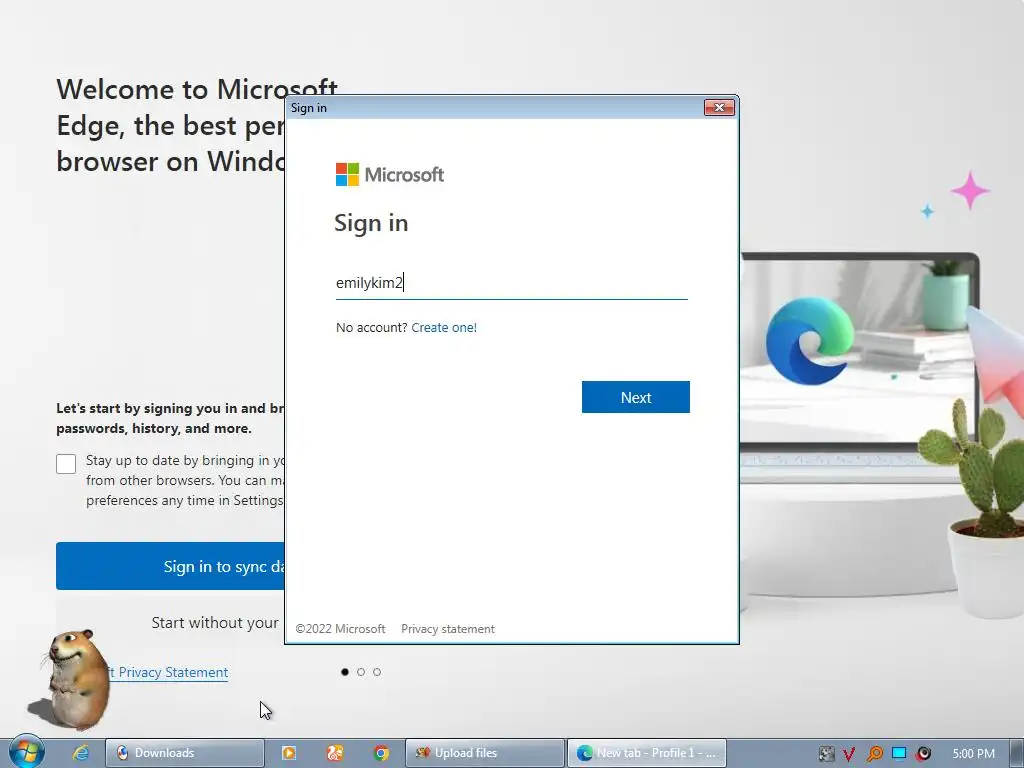Open the media player taskbar icon
This screenshot has height=768, width=1024.
(x=289, y=753)
